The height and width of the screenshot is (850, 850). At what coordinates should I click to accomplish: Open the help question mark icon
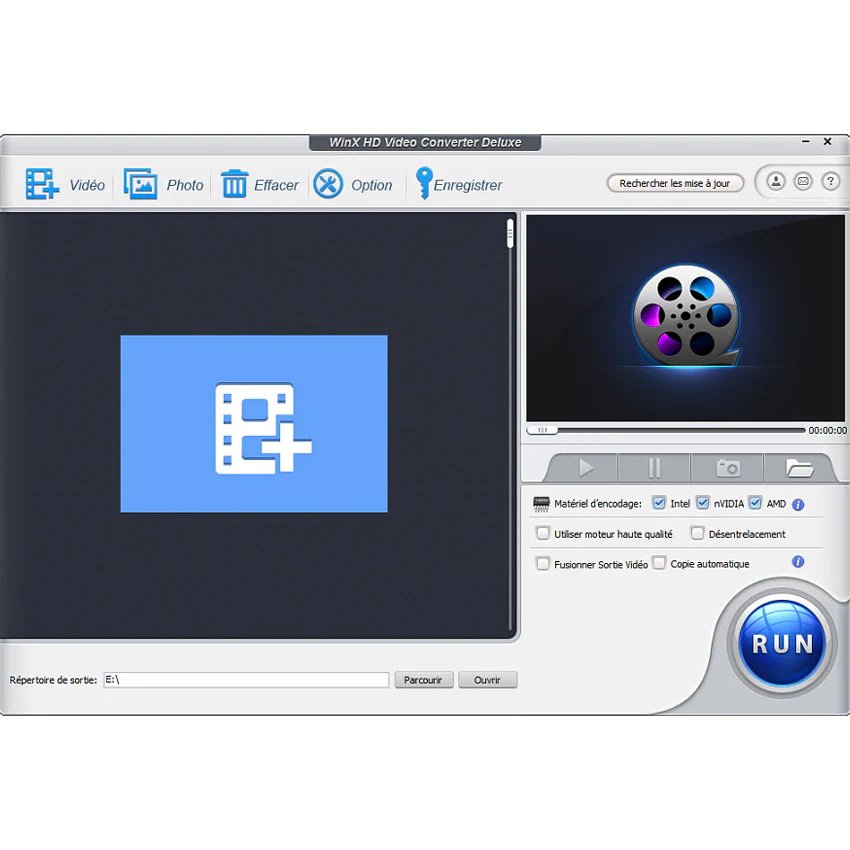[830, 181]
